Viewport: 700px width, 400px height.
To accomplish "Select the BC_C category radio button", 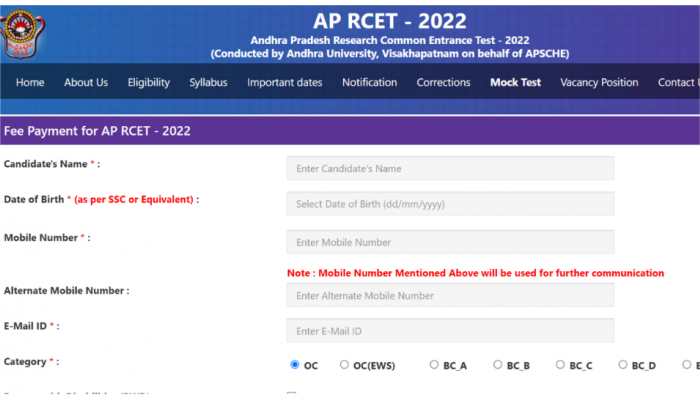I will coord(560,365).
